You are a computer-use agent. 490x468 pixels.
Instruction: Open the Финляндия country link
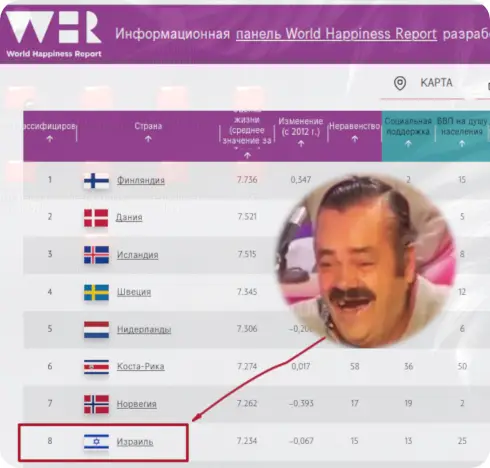pos(141,180)
